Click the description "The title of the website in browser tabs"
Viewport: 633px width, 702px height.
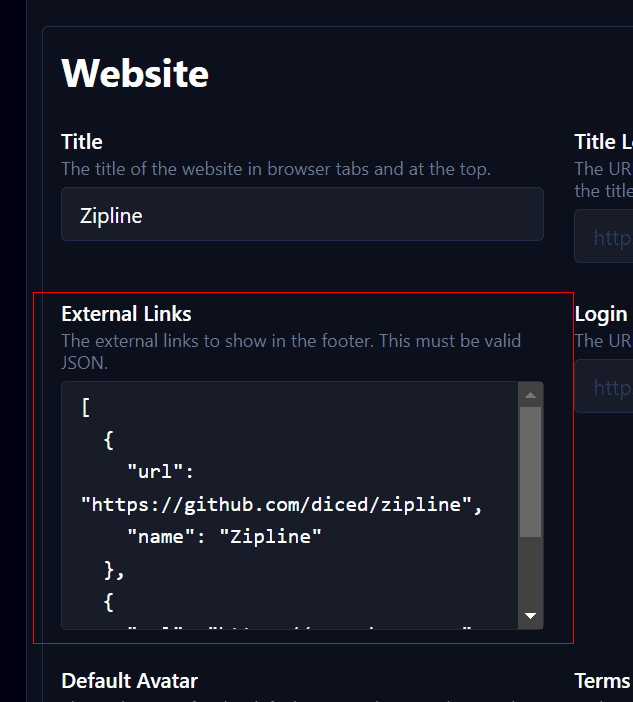click(276, 169)
